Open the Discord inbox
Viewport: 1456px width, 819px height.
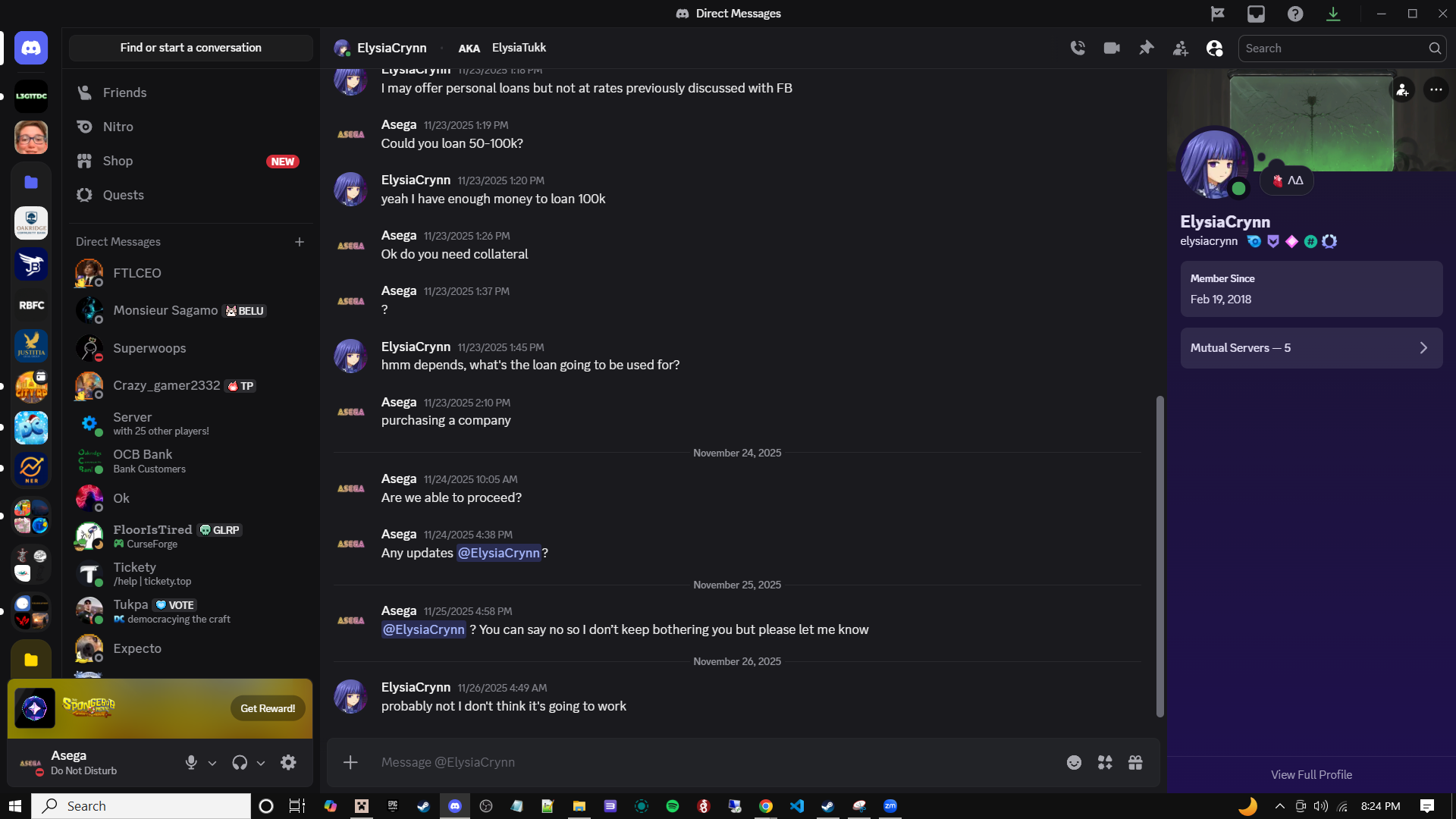coord(1256,14)
